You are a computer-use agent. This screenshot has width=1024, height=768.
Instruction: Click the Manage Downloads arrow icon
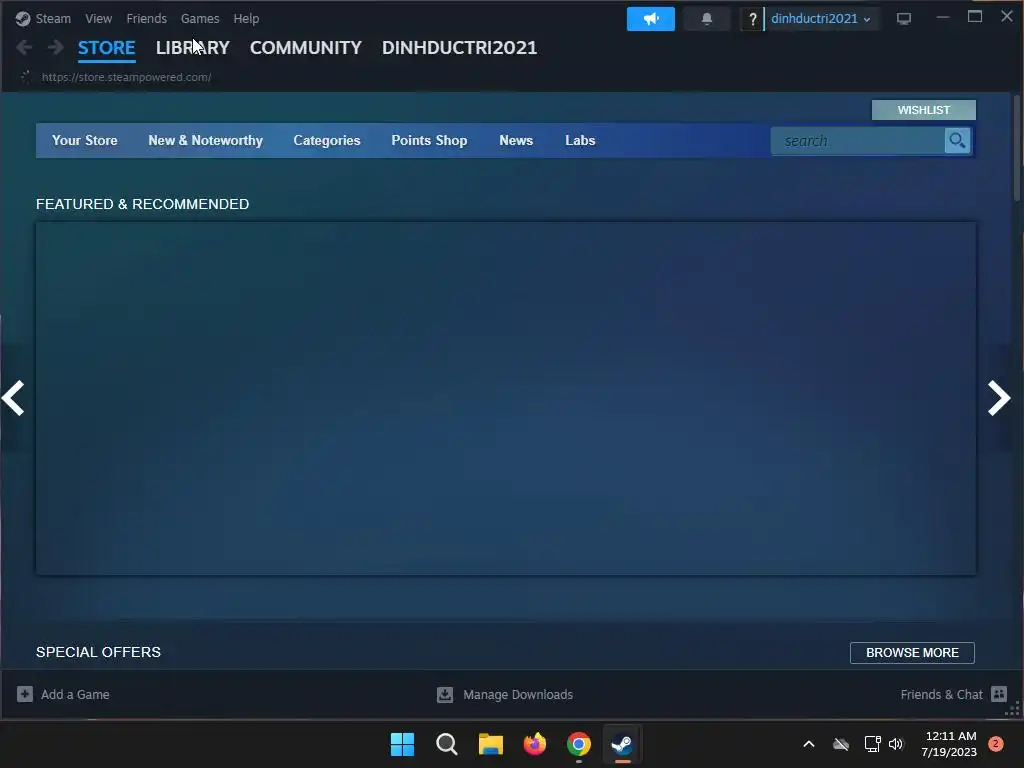(445, 694)
